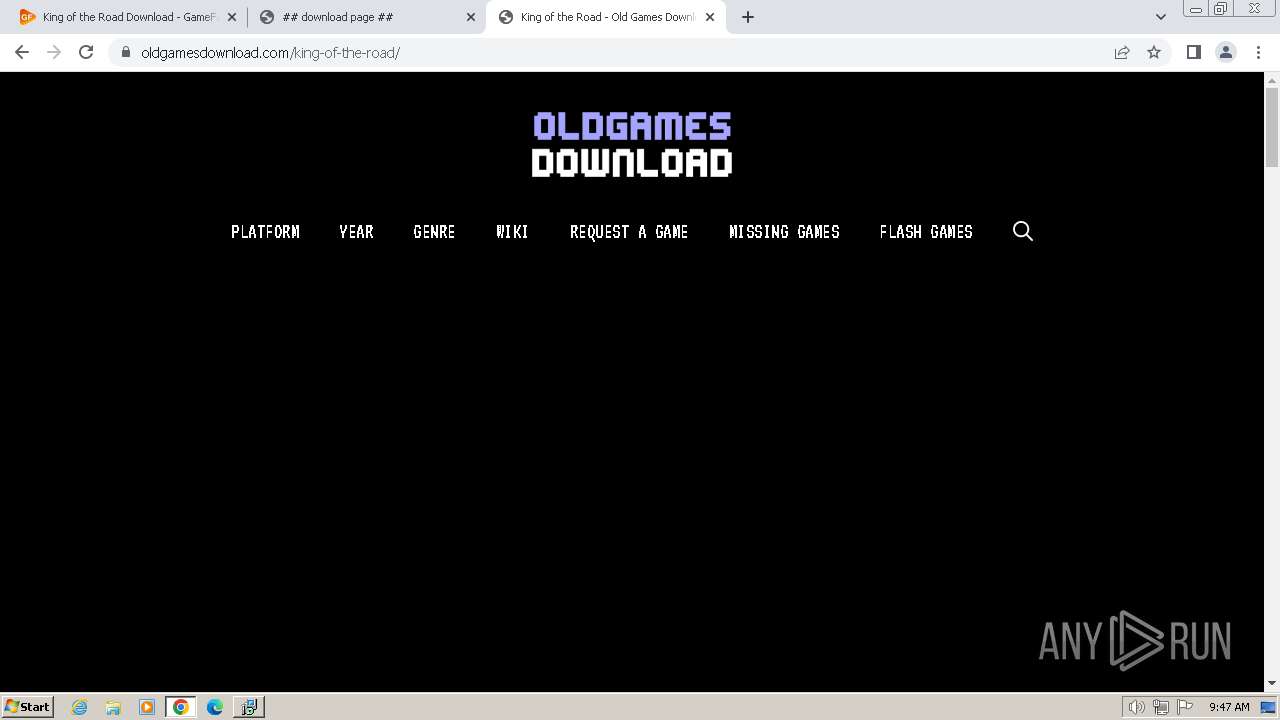The width and height of the screenshot is (1280, 720).
Task: Launch Internet Explorer from taskbar
Action: pyautogui.click(x=79, y=707)
